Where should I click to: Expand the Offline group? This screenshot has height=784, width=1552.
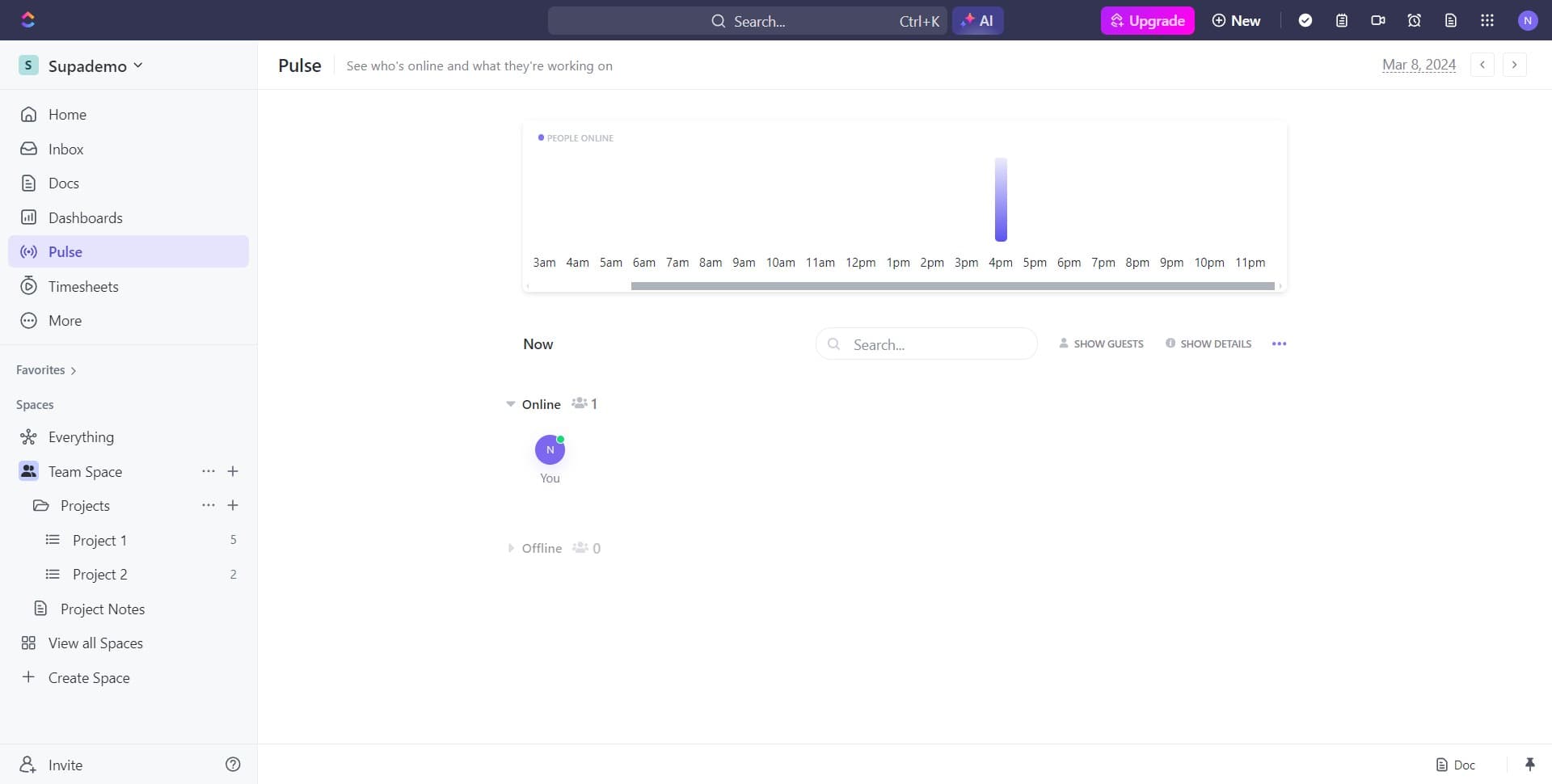pyautogui.click(x=512, y=547)
